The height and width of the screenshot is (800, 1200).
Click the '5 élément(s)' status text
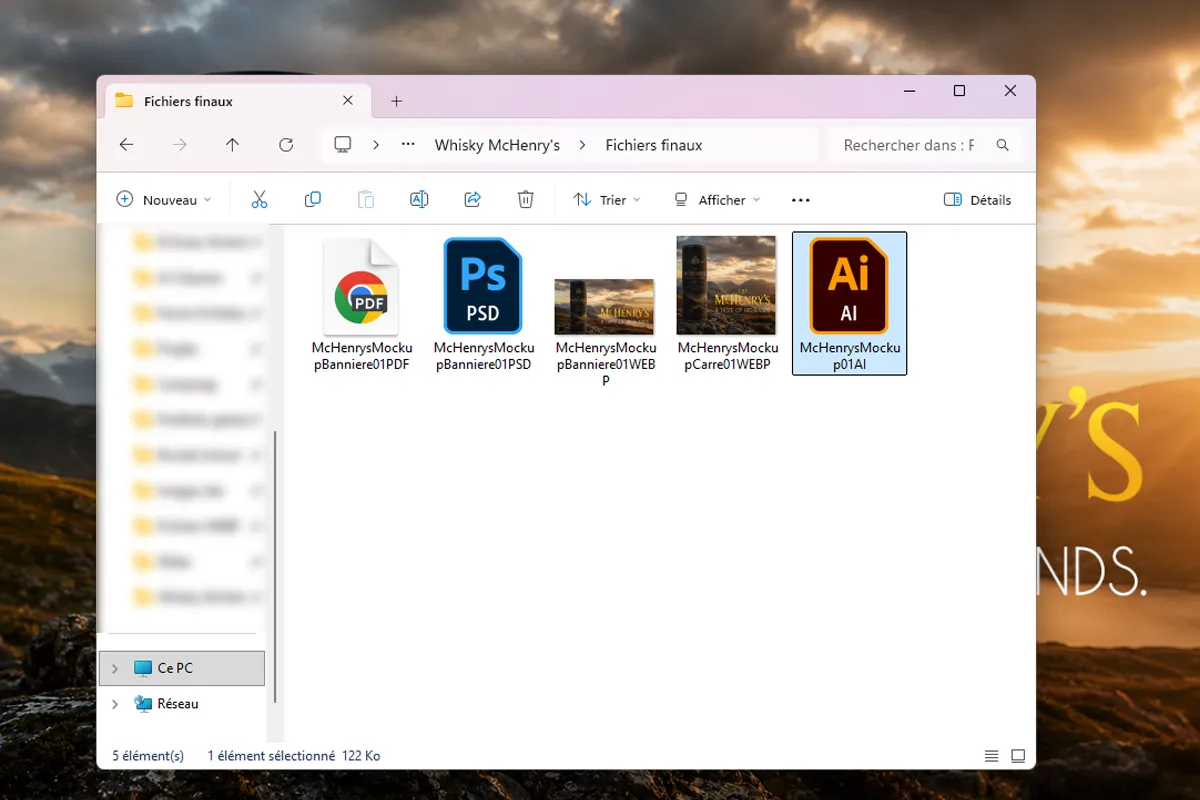click(x=148, y=756)
